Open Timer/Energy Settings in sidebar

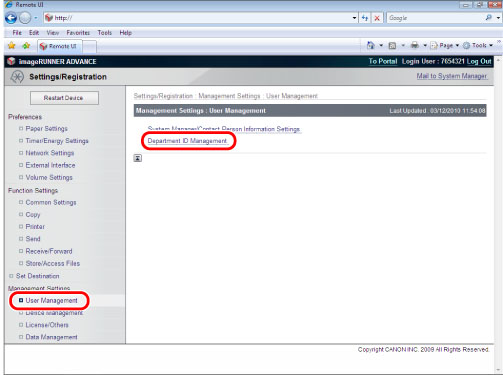[x=57, y=141]
